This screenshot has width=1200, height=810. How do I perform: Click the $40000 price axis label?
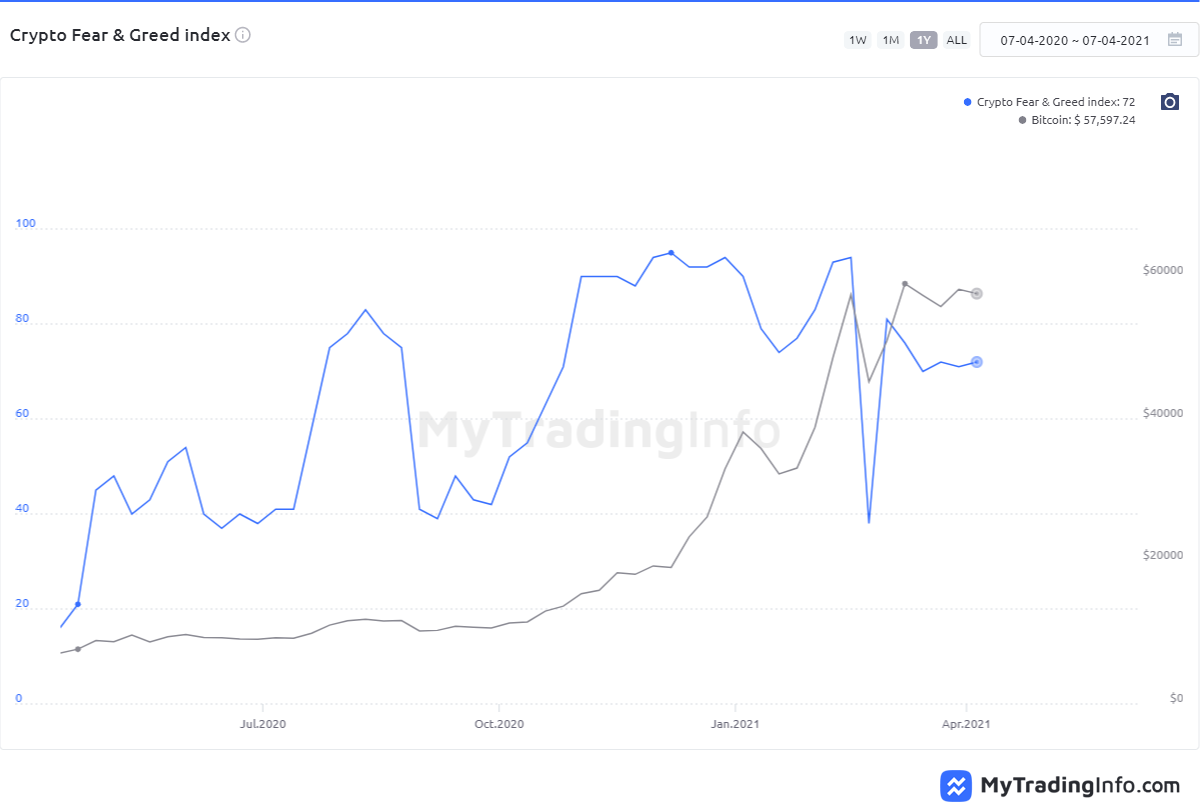1163,414
